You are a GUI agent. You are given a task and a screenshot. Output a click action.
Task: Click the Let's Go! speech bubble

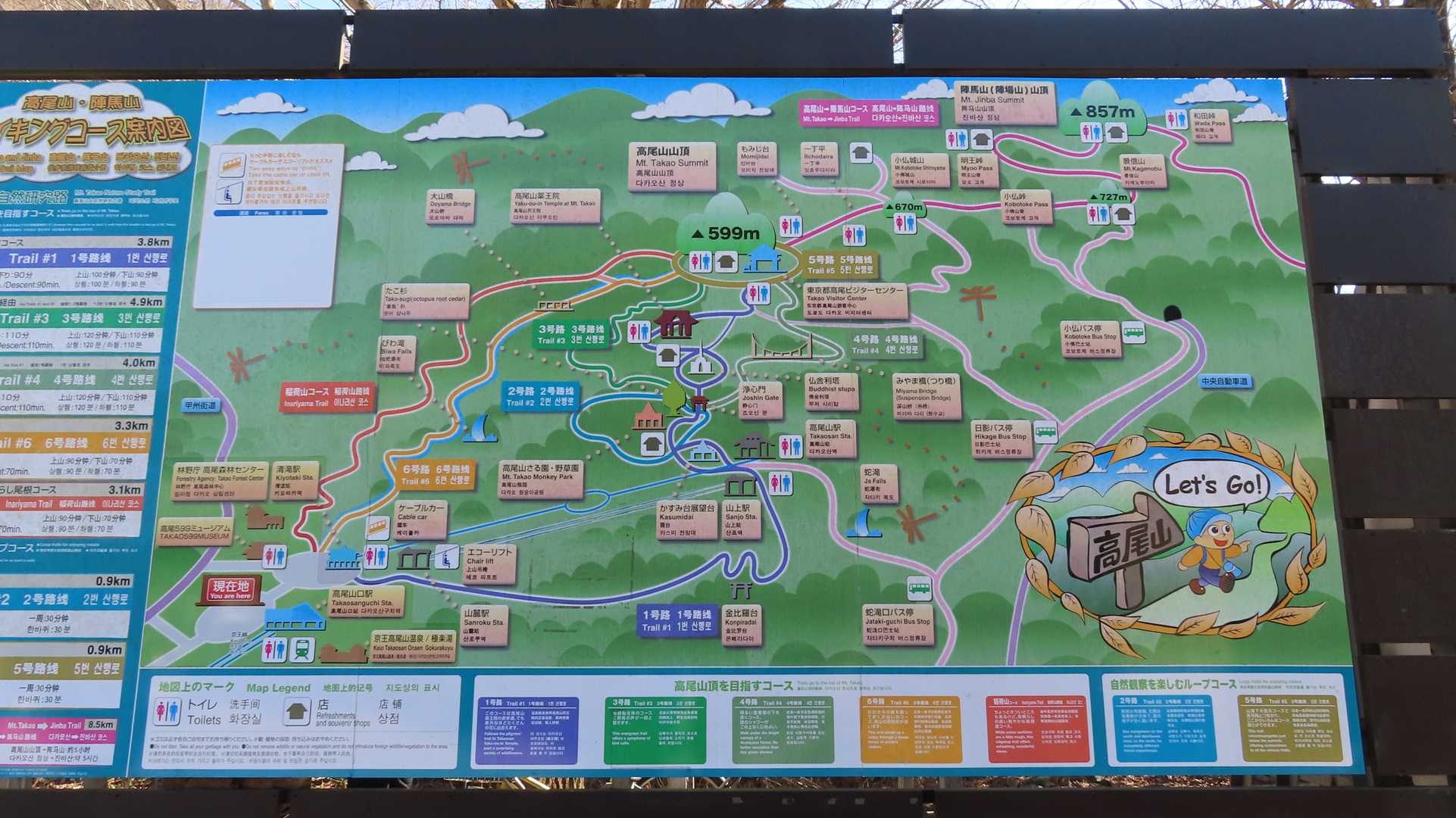(x=1212, y=485)
